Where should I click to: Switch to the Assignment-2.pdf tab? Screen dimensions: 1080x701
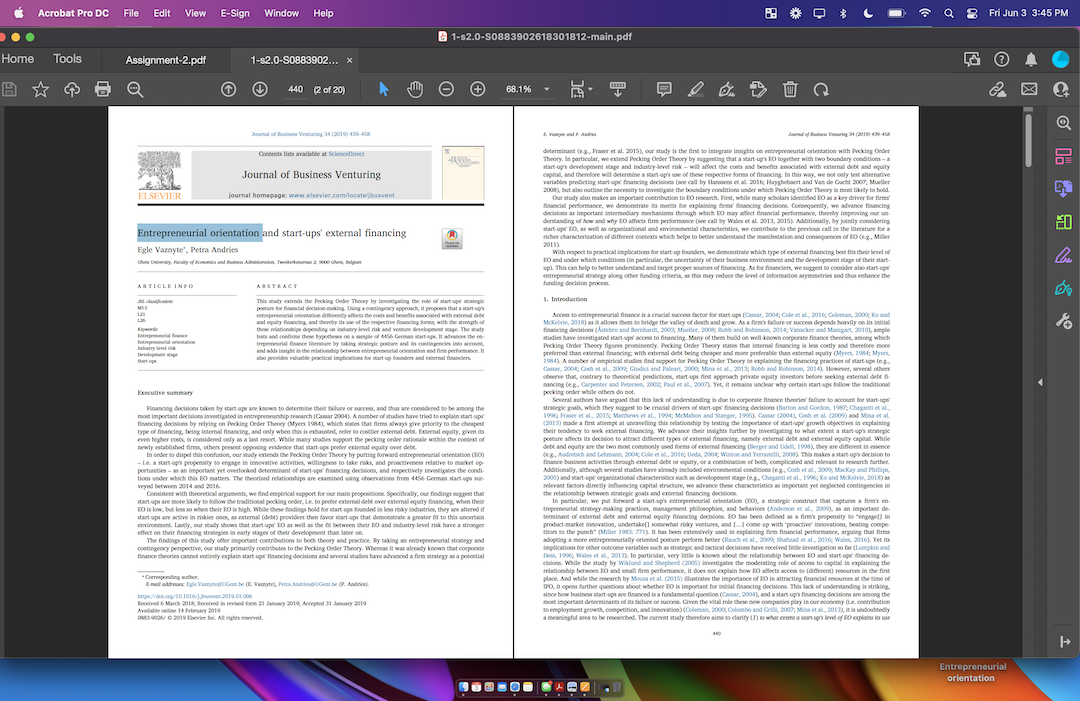pos(165,60)
